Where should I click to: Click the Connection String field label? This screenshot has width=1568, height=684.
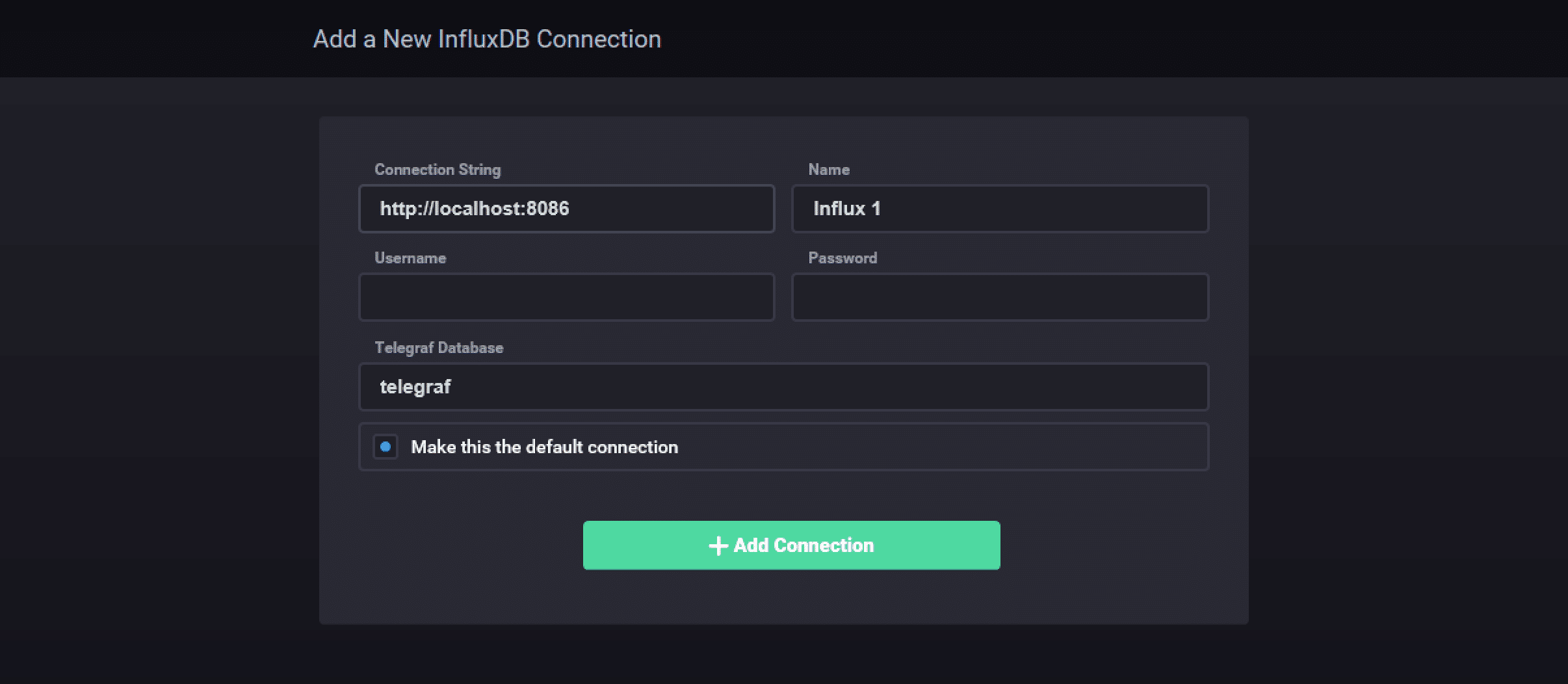point(438,170)
